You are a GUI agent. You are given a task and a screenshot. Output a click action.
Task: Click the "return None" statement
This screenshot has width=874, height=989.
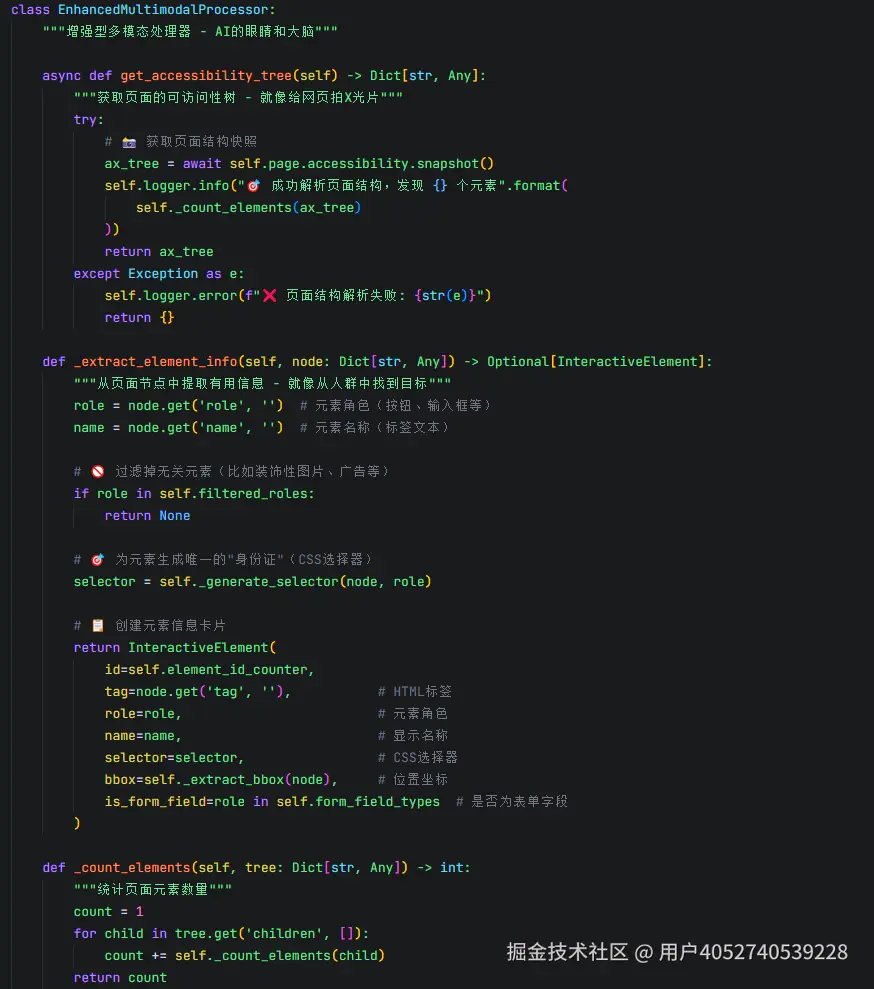pos(148,516)
